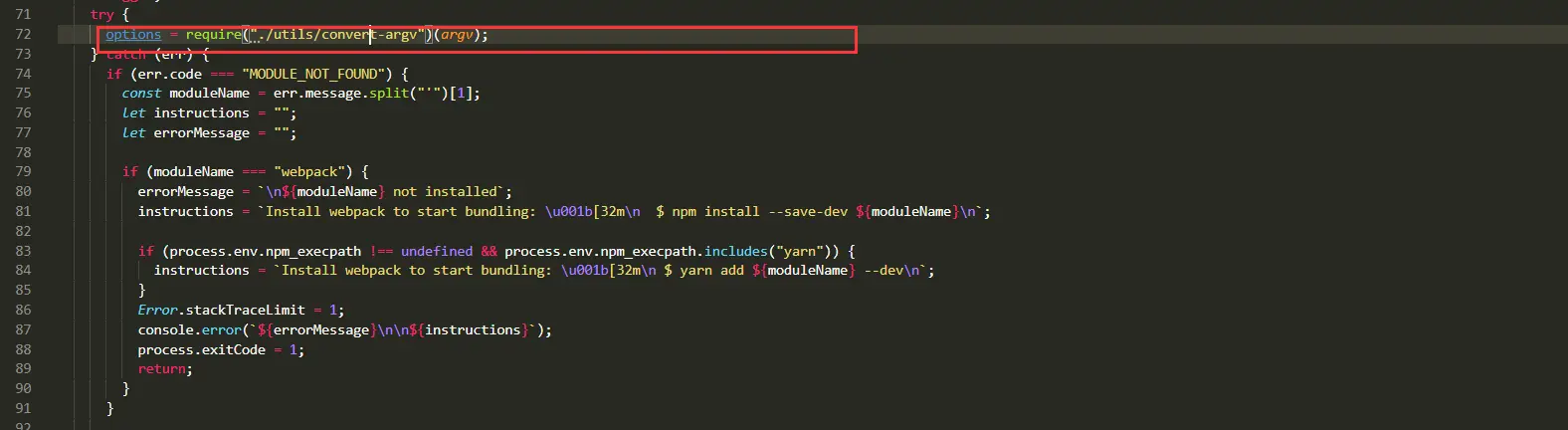The image size is (1568, 430).
Task: Click the 'try' keyword on line 71
Action: pyautogui.click(x=101, y=15)
